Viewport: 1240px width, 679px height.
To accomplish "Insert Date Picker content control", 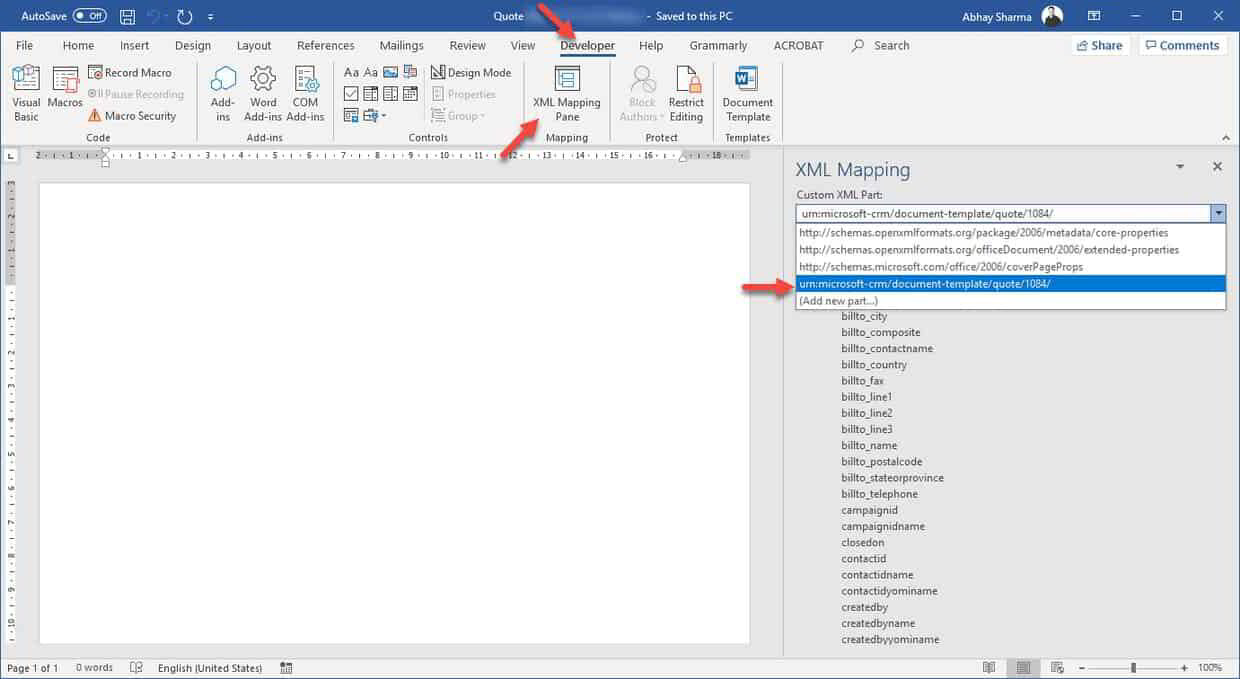I will (x=410, y=94).
